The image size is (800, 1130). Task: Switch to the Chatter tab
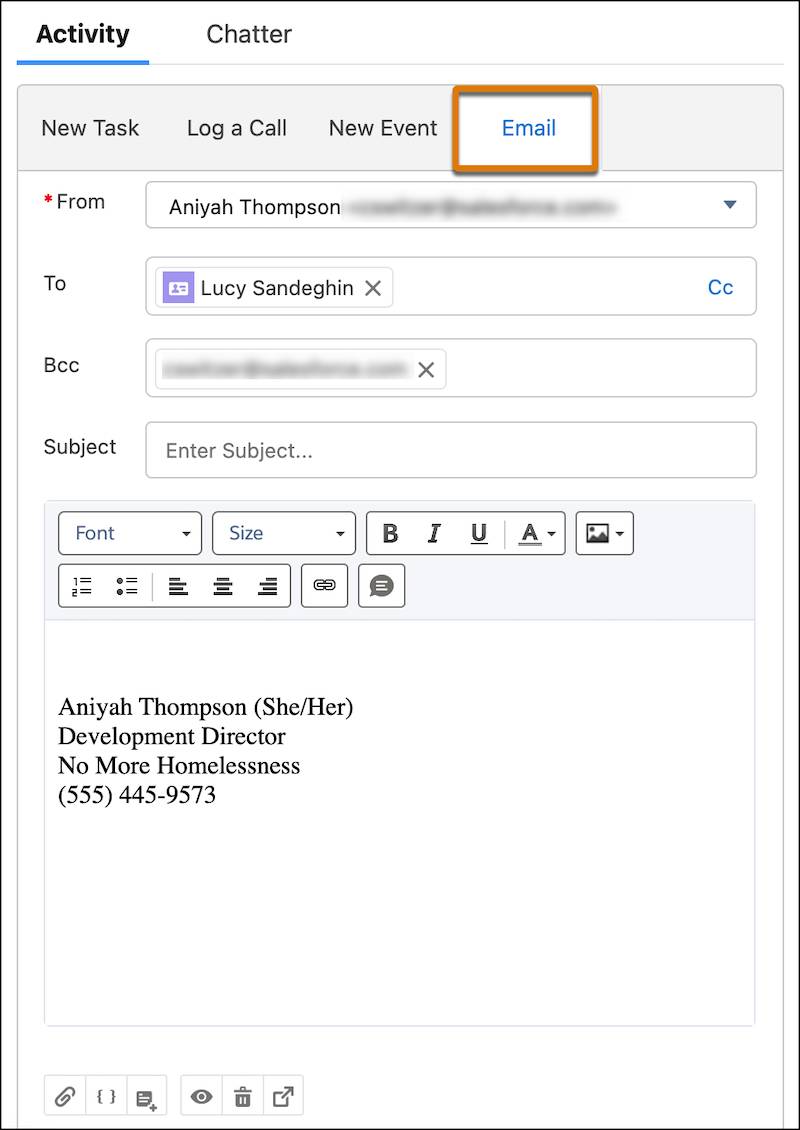click(x=248, y=34)
